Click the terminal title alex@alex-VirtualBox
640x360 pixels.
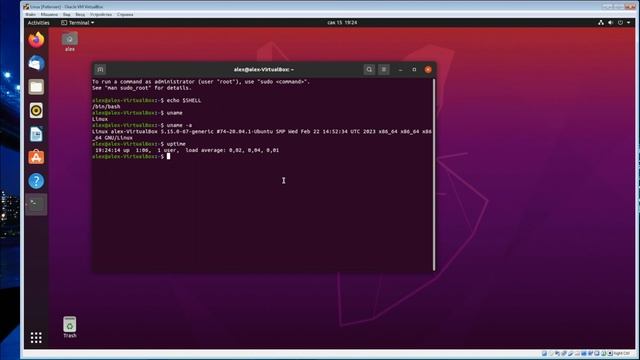pyautogui.click(x=264, y=70)
